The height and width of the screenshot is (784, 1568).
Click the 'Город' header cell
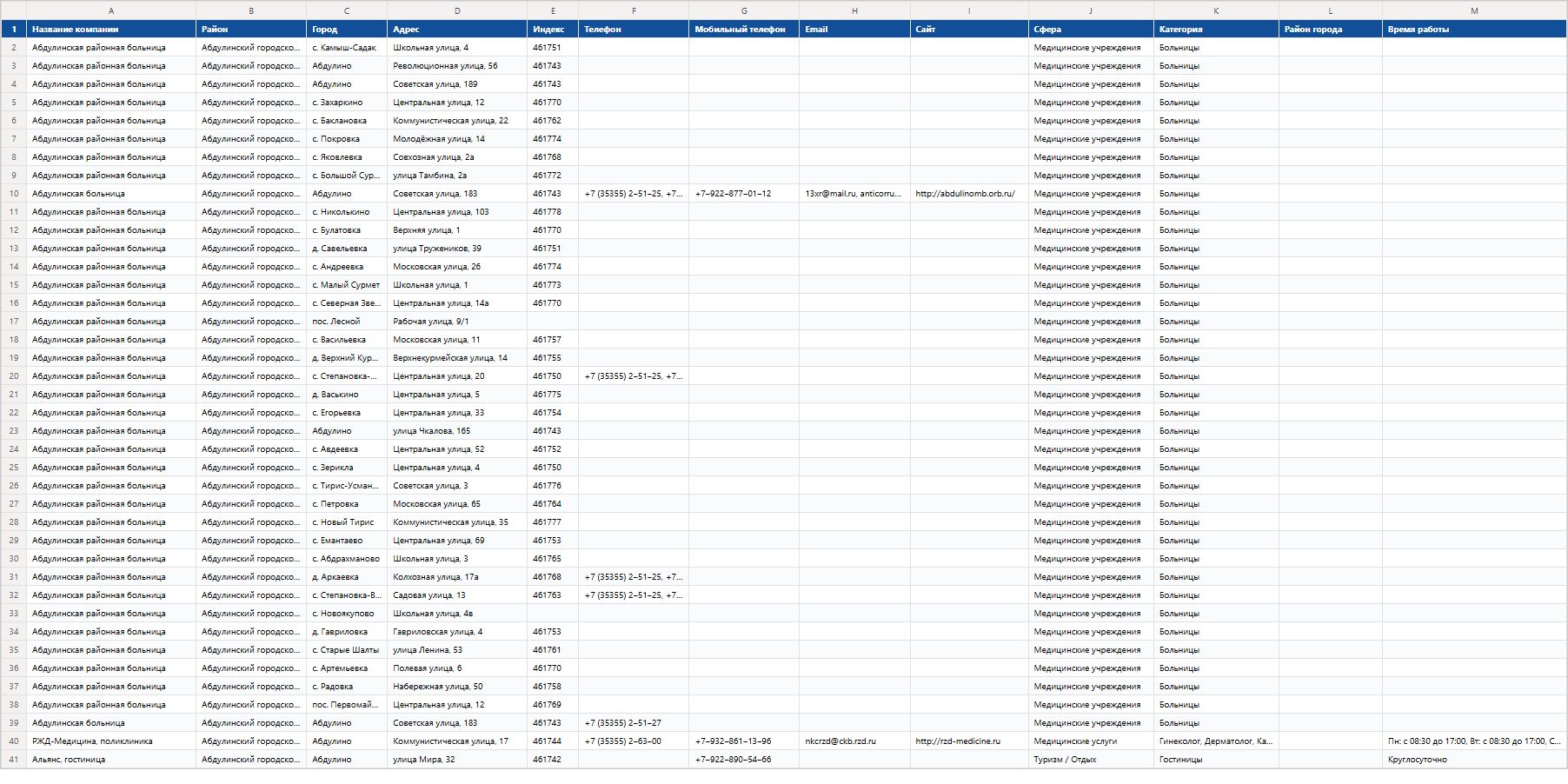[x=347, y=30]
